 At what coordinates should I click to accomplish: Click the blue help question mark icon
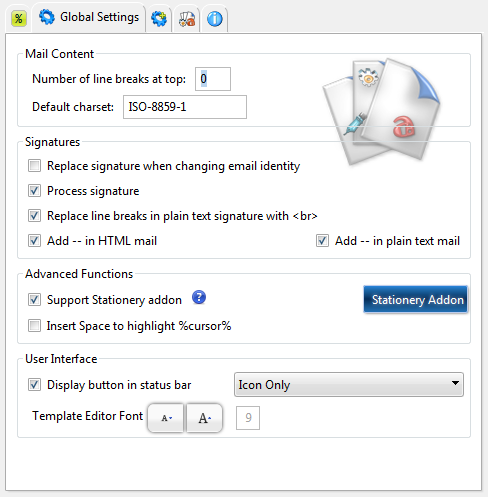tap(199, 297)
